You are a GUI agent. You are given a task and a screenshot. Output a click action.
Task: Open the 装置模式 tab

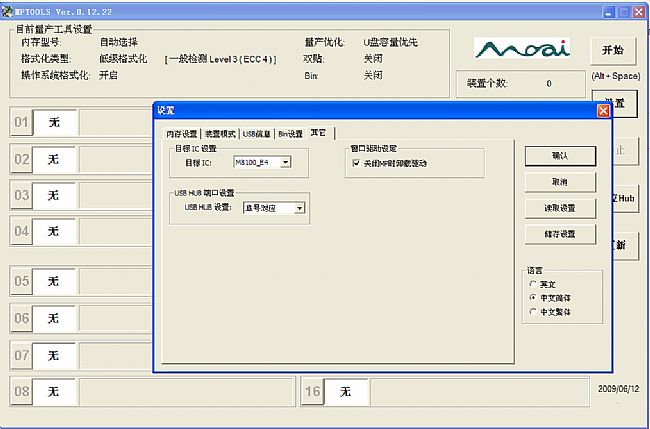220,134
